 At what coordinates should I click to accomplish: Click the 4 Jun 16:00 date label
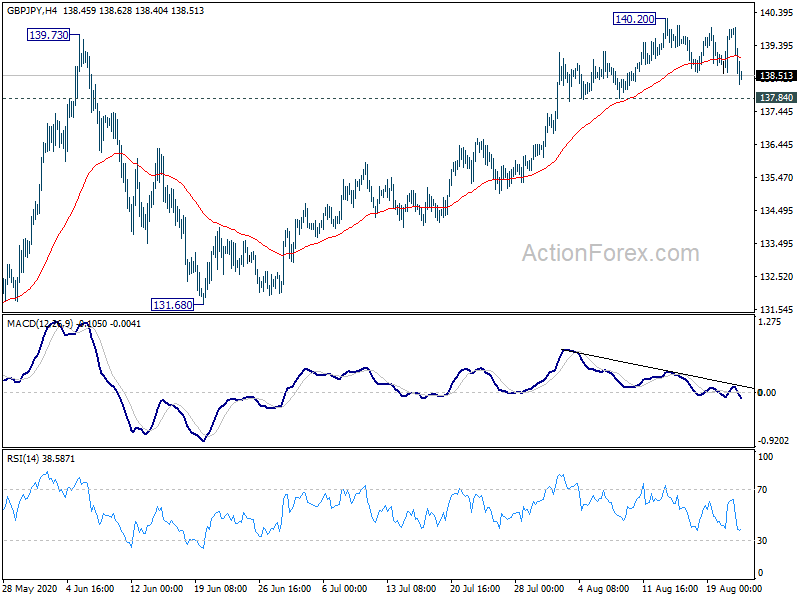click(89, 588)
